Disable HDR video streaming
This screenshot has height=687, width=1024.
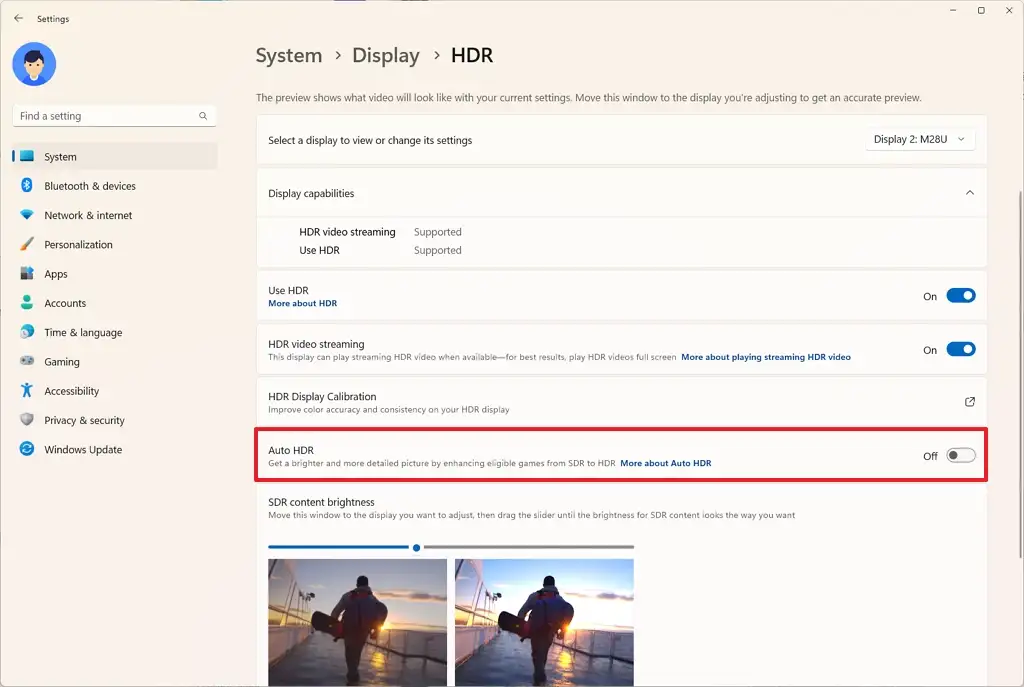961,349
